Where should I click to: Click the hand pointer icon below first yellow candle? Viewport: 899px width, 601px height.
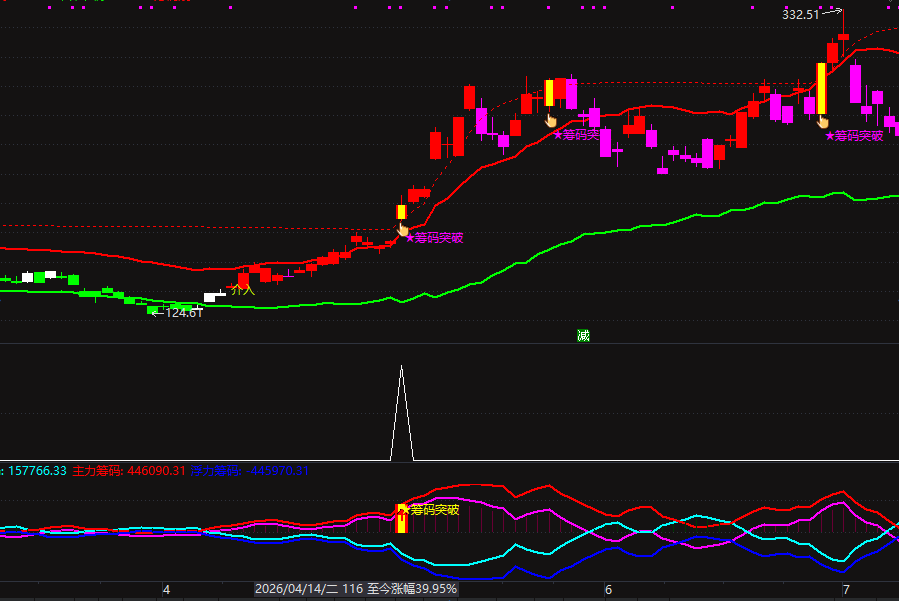coord(403,229)
